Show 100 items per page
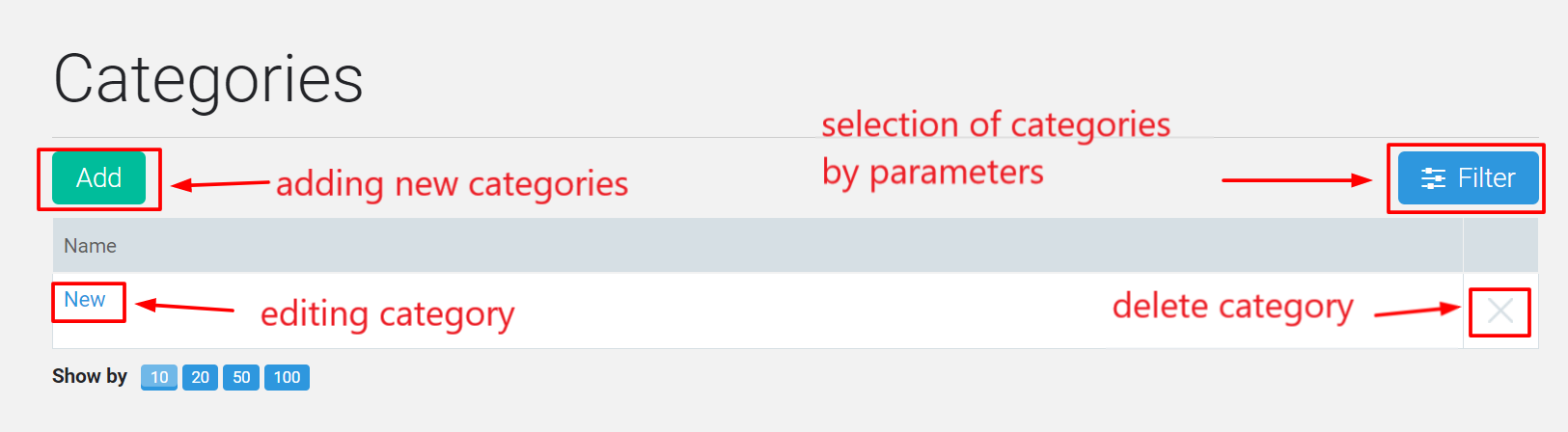Viewport: 1568px width, 432px height. (287, 377)
